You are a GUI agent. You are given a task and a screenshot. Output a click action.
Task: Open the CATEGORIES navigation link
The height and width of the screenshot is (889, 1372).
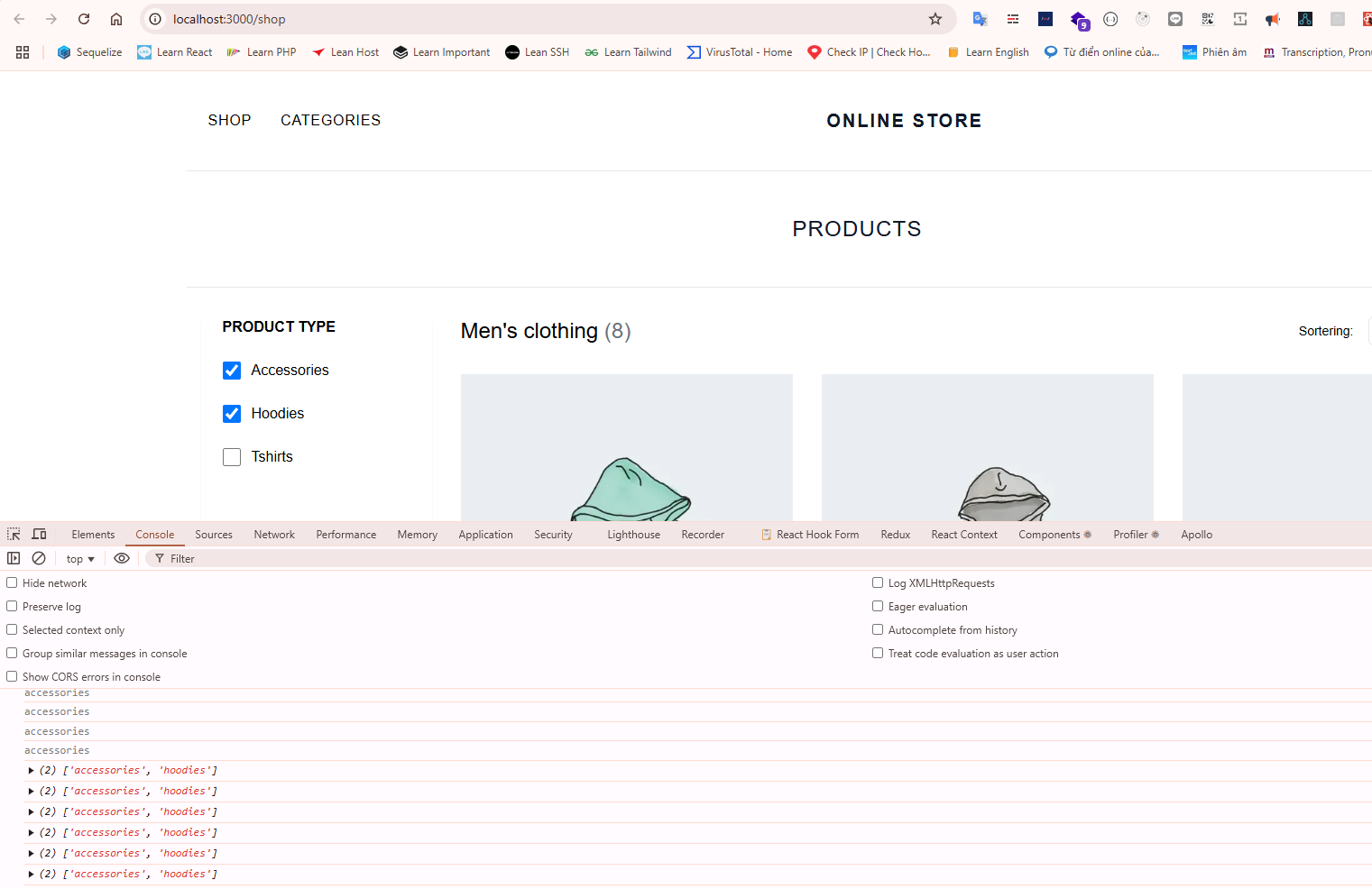click(x=330, y=120)
